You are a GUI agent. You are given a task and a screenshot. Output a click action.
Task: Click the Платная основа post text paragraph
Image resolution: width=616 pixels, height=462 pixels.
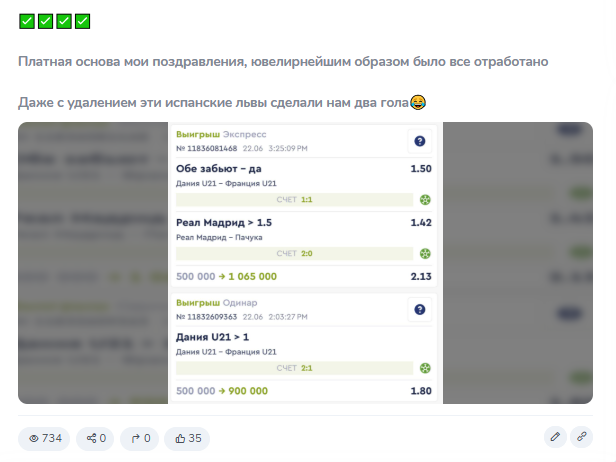pyautogui.click(x=283, y=62)
